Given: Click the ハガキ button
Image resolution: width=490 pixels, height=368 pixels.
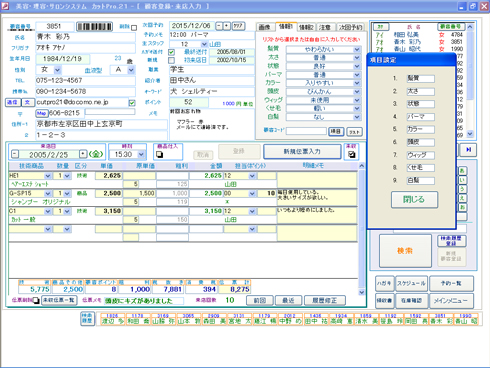Looking at the screenshot, I should tap(385, 283).
